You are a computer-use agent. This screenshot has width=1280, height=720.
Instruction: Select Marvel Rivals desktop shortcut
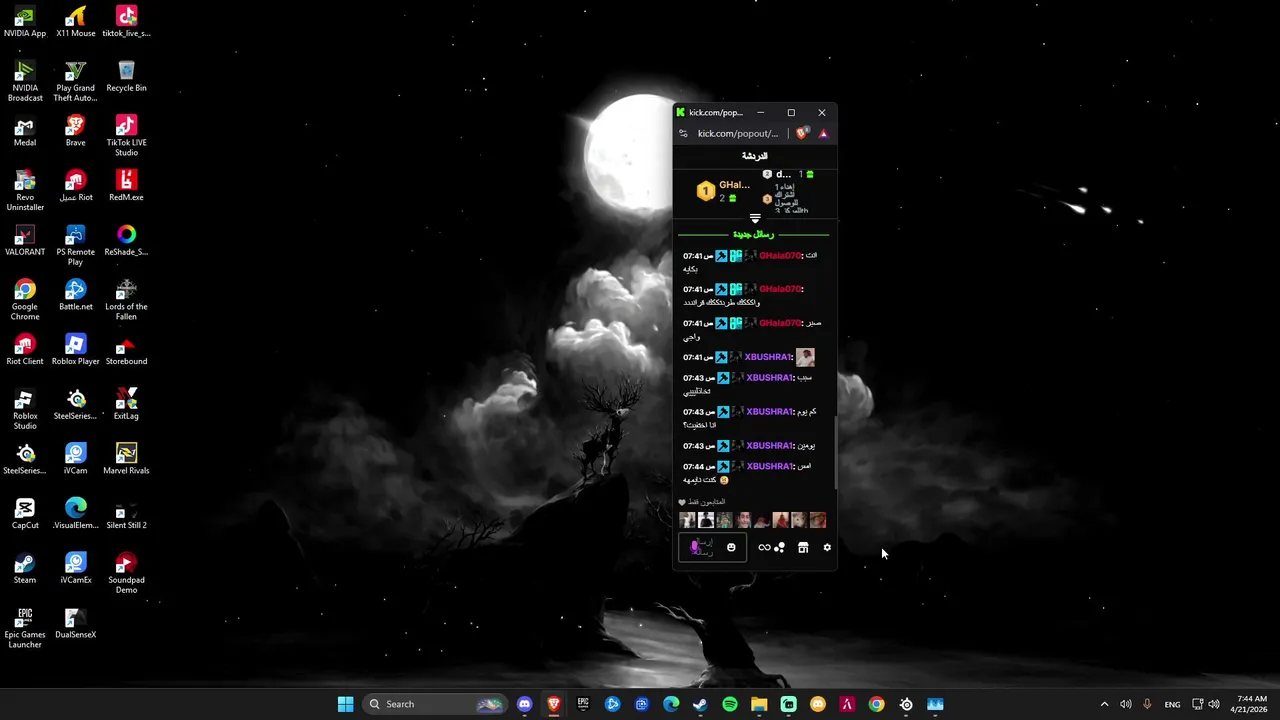126,459
